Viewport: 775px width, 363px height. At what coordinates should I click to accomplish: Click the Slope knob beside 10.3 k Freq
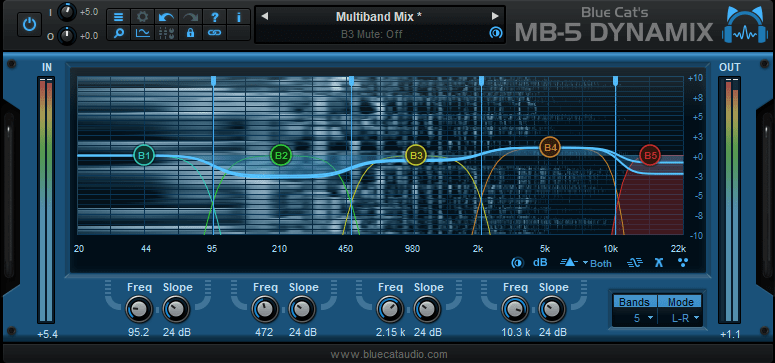click(x=552, y=310)
